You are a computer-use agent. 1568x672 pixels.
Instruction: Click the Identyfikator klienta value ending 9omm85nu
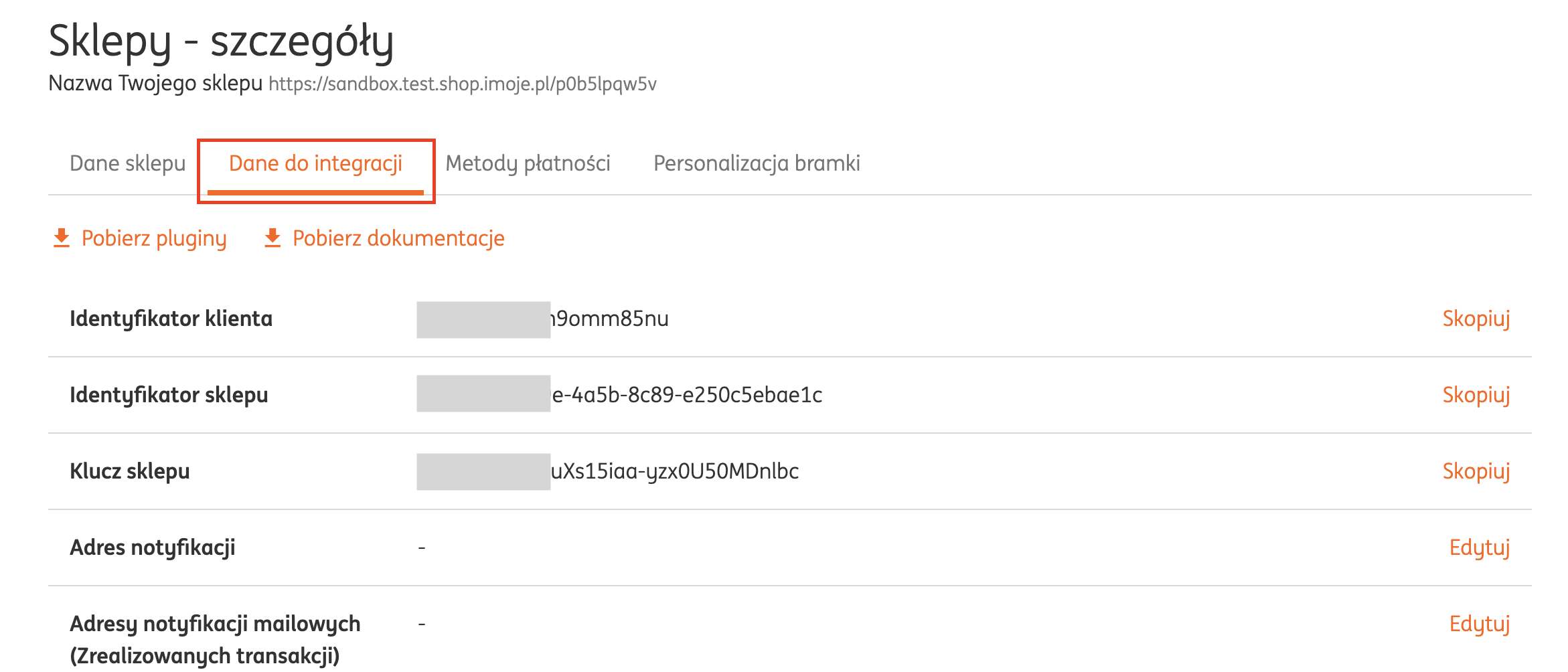pyautogui.click(x=609, y=319)
